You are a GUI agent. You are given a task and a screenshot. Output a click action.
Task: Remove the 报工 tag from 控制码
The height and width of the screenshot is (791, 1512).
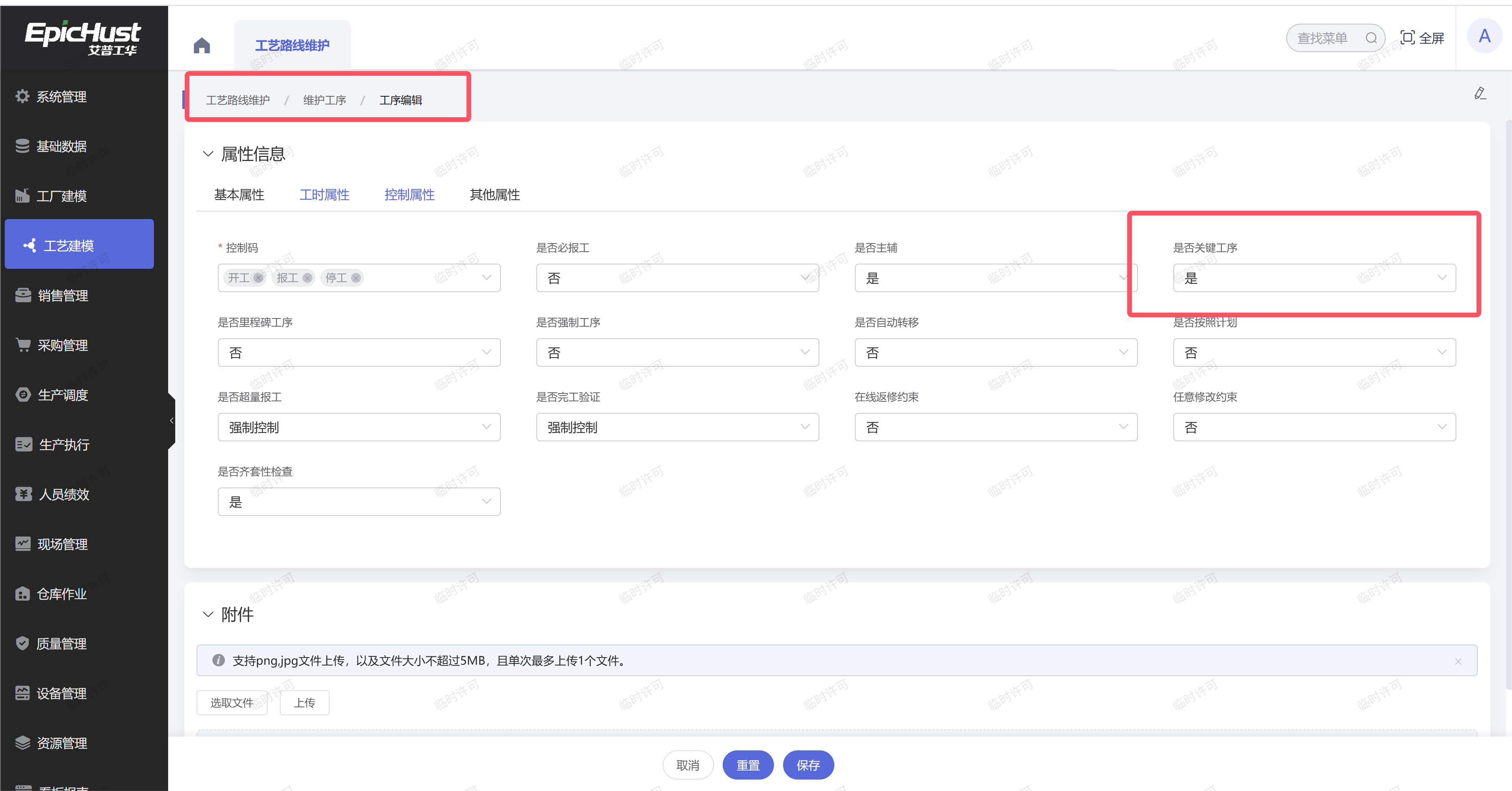[307, 278]
